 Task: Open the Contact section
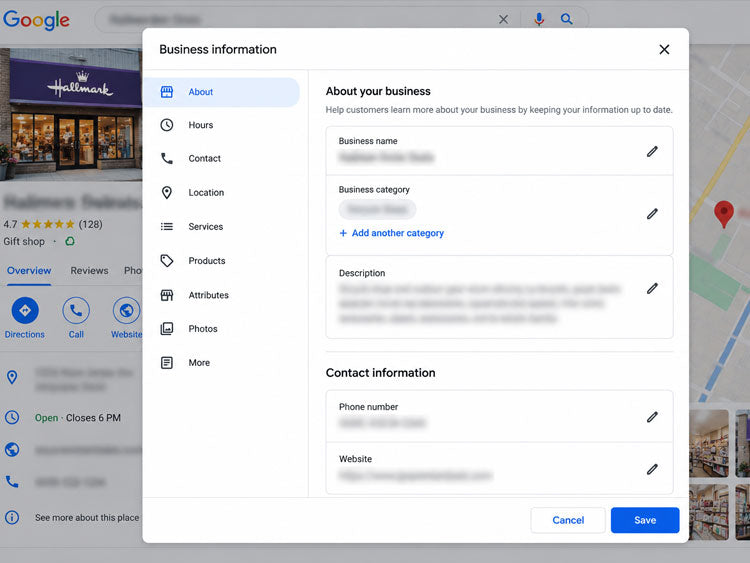pyautogui.click(x=221, y=158)
